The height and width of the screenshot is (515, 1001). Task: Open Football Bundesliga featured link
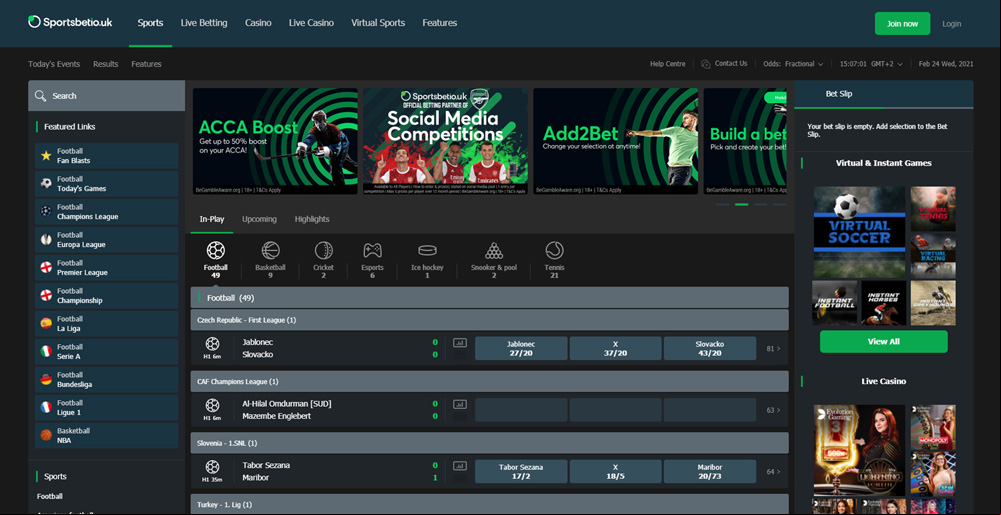107,380
